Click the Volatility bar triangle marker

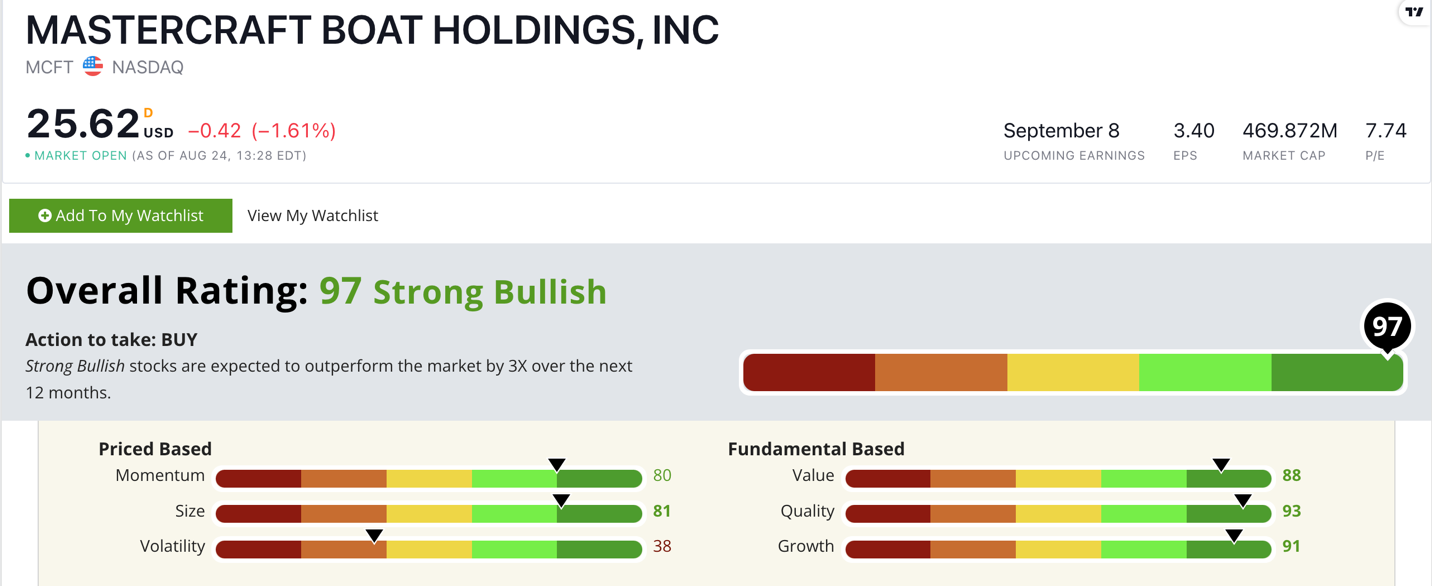[x=374, y=536]
